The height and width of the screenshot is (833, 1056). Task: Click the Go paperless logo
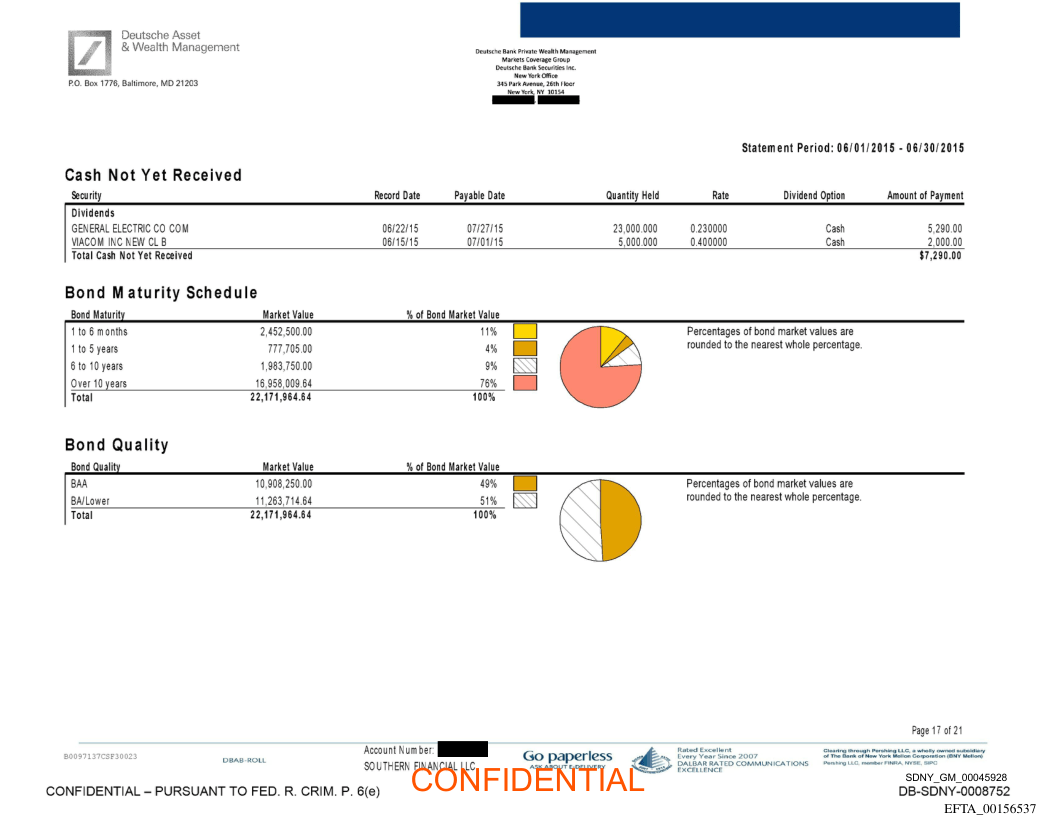click(x=567, y=758)
